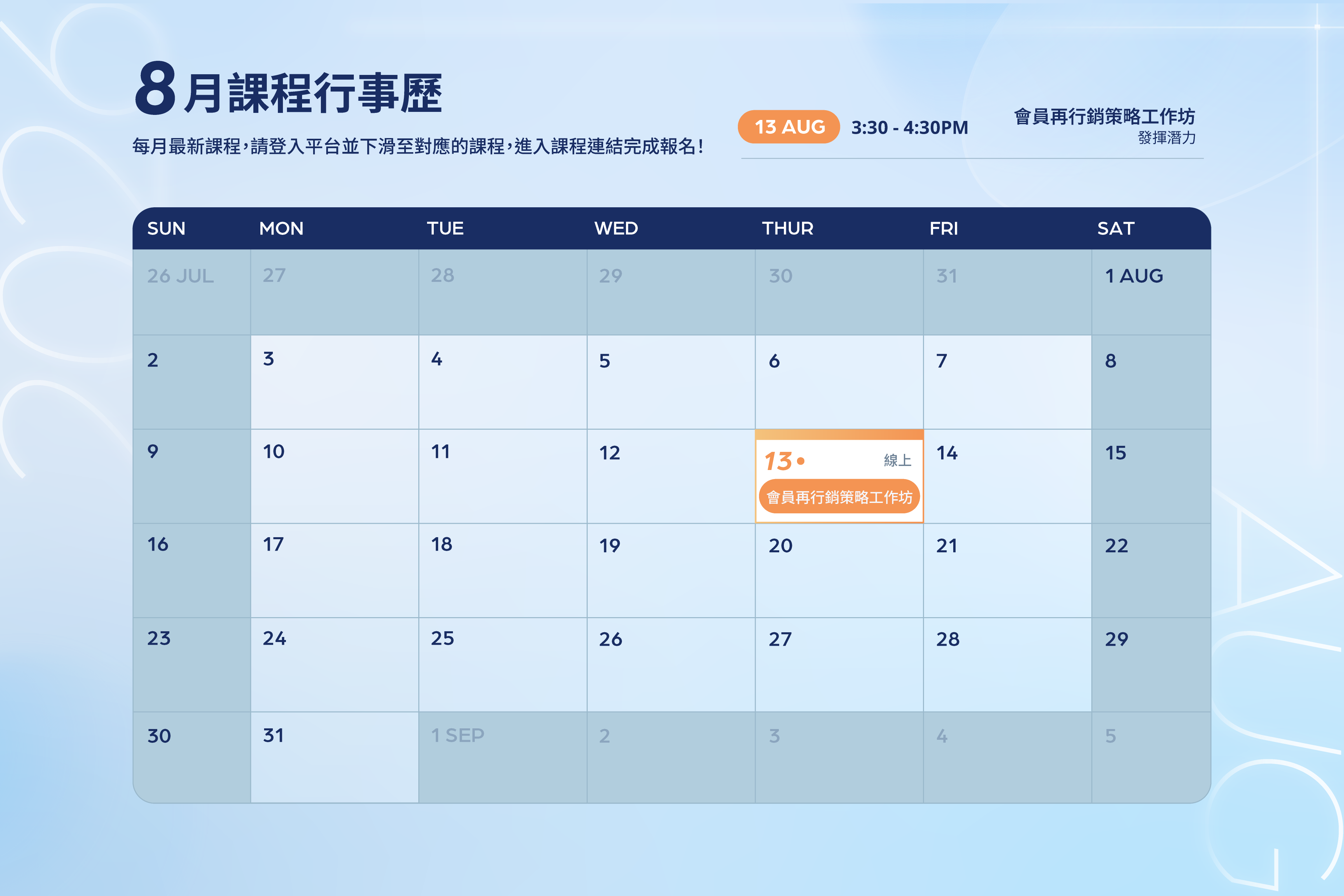This screenshot has height=896, width=1344.
Task: Select the 3:30 - 4:30PM time text
Action: (x=910, y=127)
